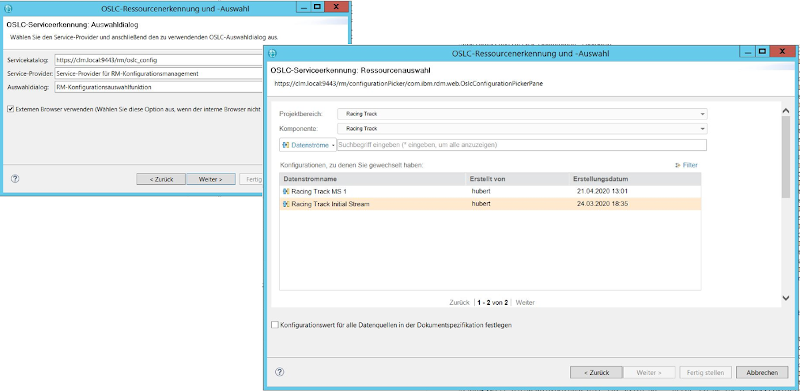Enable Konfigurationswert für alle Datenquellen checkbox
Screen dimensions: 800x391
275,325
